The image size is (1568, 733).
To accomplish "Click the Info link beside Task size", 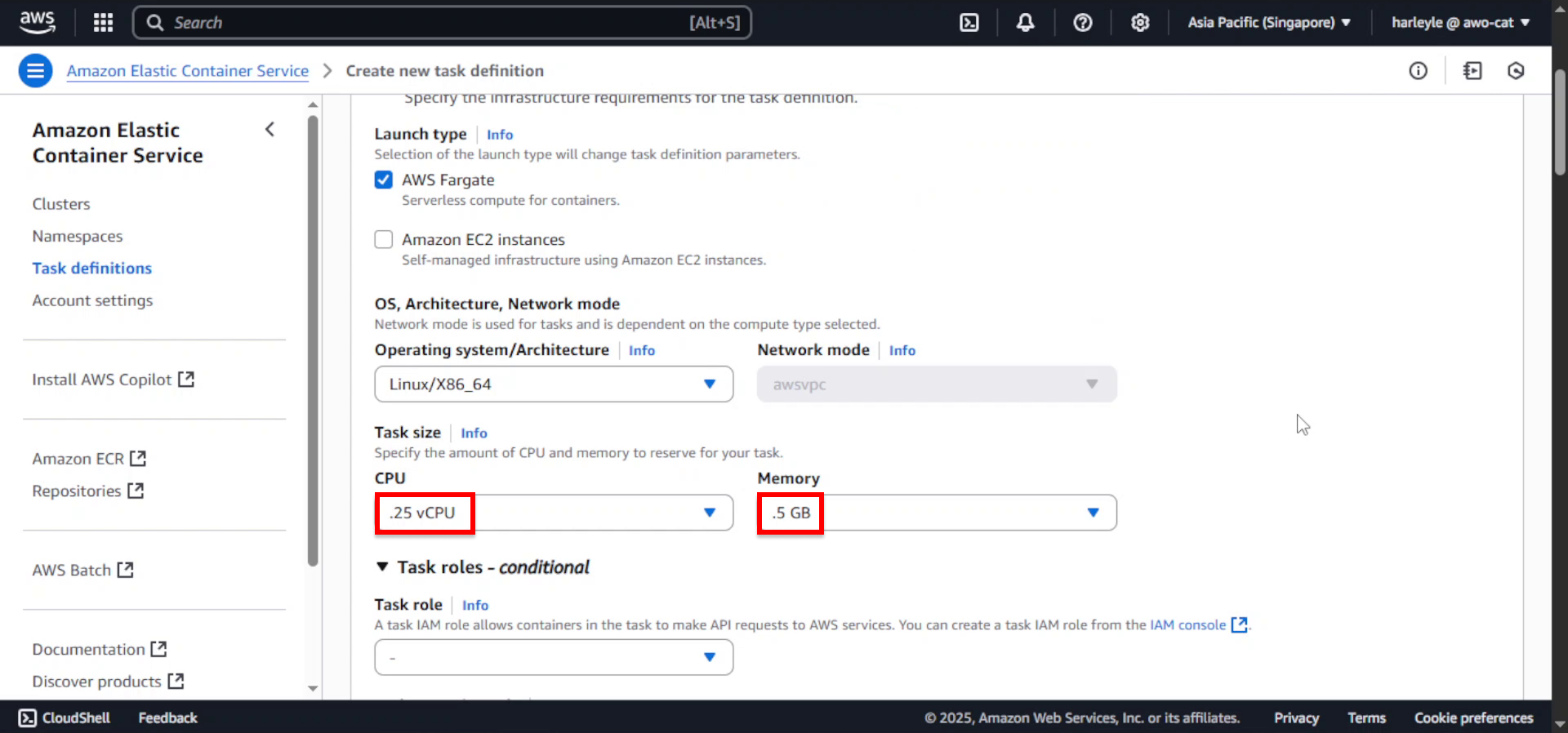I will click(474, 433).
